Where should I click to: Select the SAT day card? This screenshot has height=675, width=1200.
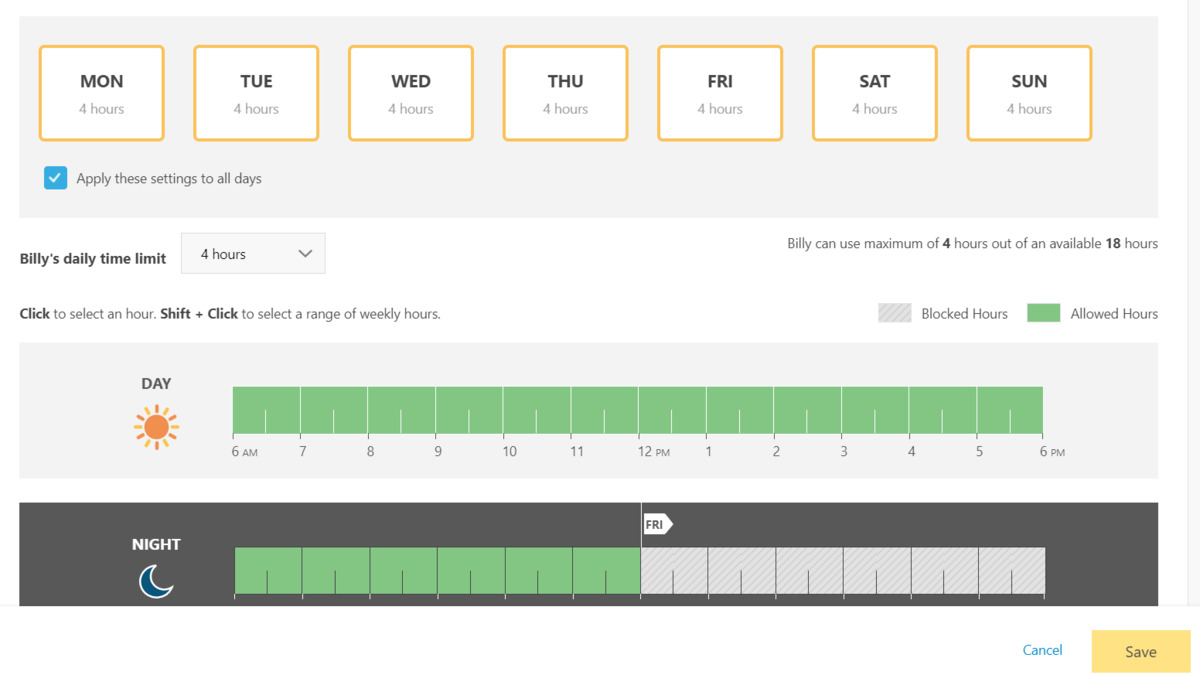coord(875,93)
